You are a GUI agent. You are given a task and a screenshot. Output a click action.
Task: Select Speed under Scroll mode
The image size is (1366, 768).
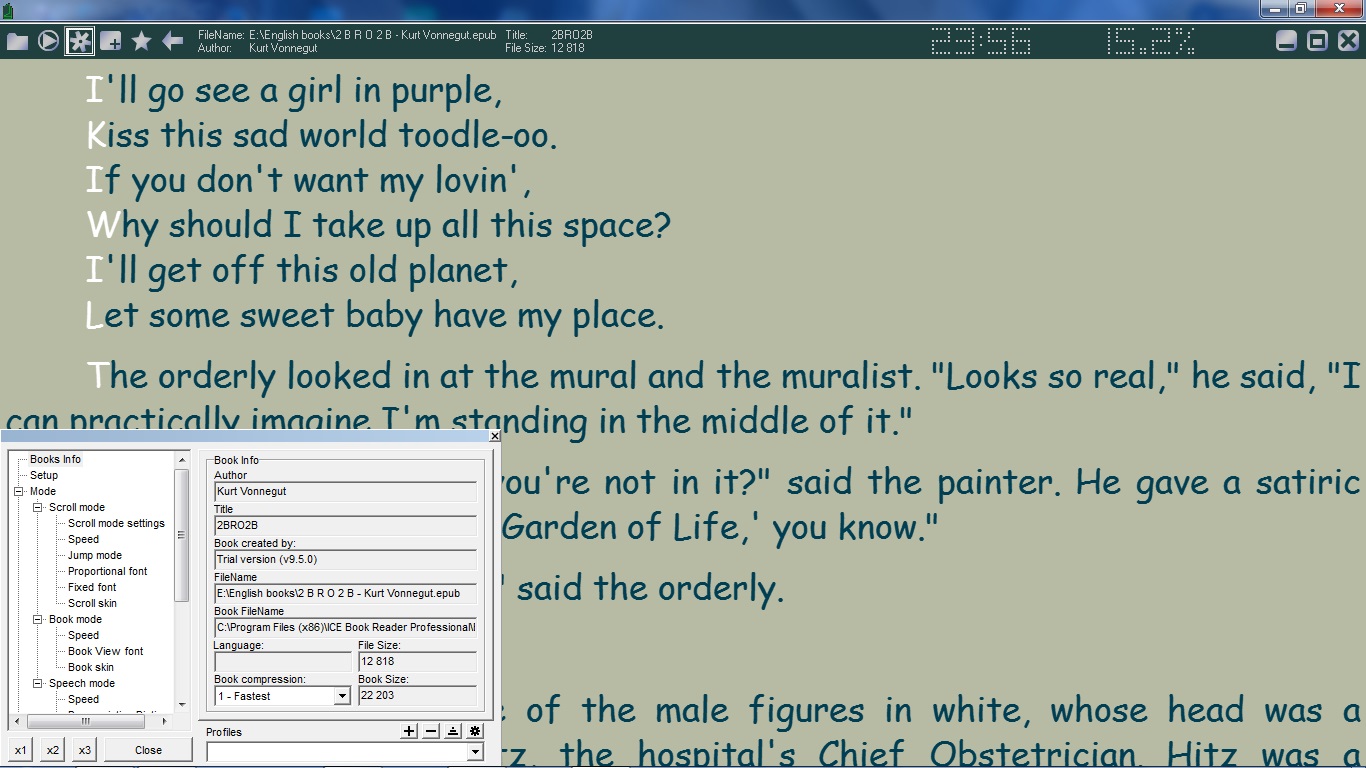[83, 540]
